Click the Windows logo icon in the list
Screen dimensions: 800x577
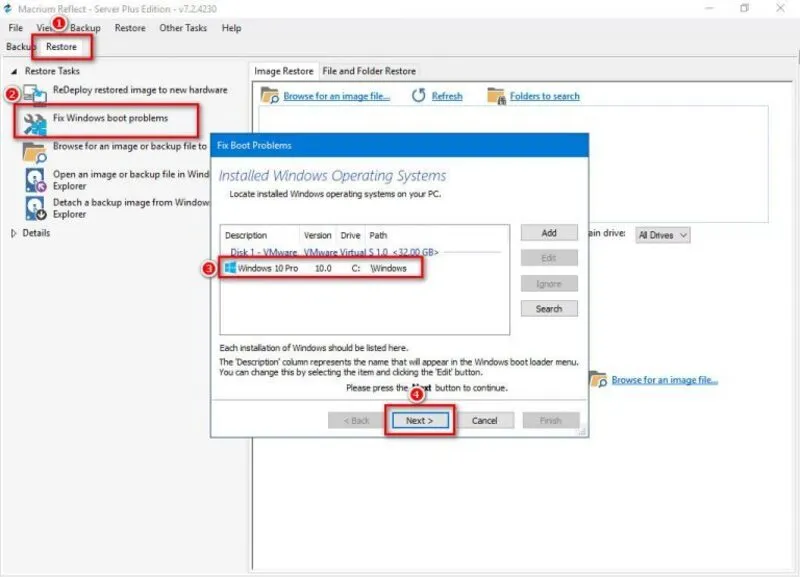[x=230, y=268]
